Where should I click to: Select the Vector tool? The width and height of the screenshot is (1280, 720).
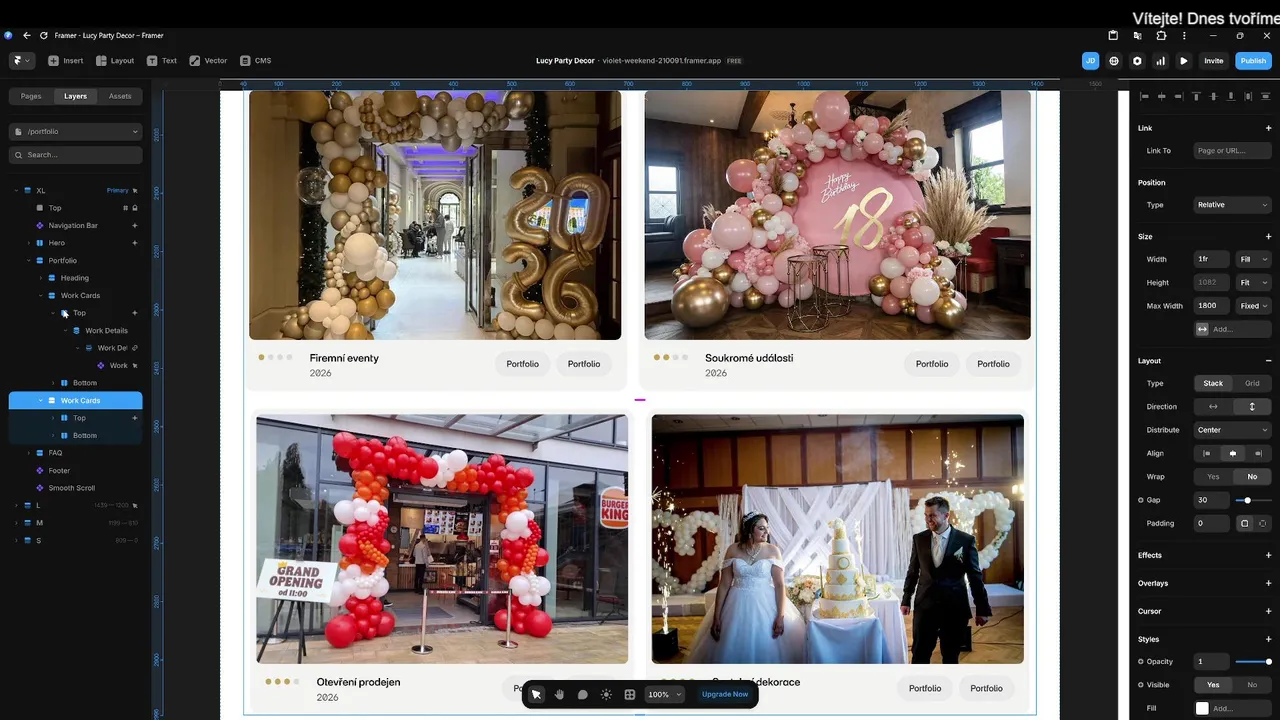[208, 61]
